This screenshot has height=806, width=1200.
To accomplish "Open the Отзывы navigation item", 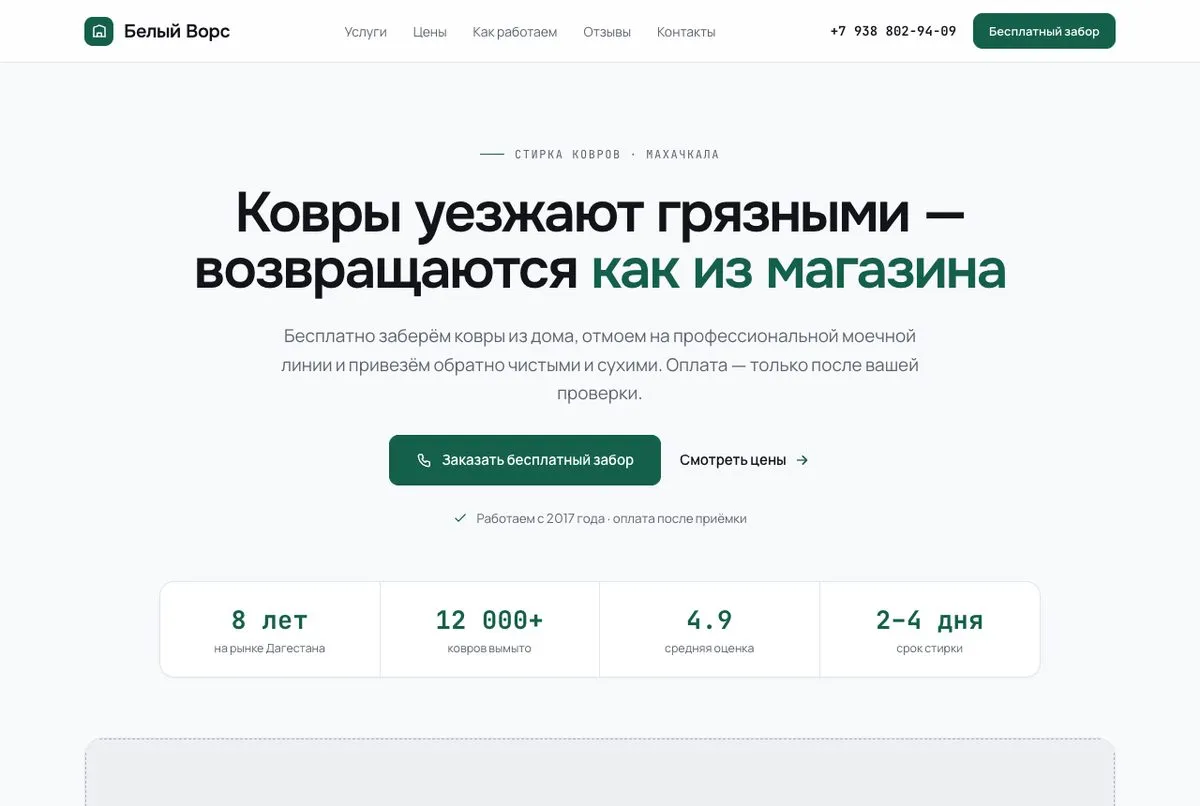I will coord(607,32).
